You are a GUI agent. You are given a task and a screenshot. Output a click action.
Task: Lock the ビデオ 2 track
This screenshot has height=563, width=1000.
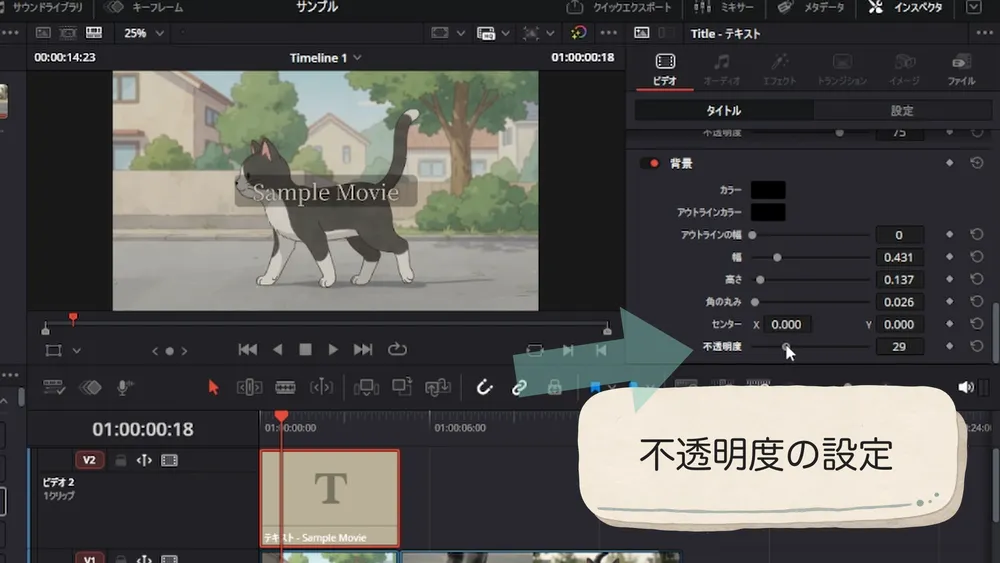pyautogui.click(x=120, y=460)
